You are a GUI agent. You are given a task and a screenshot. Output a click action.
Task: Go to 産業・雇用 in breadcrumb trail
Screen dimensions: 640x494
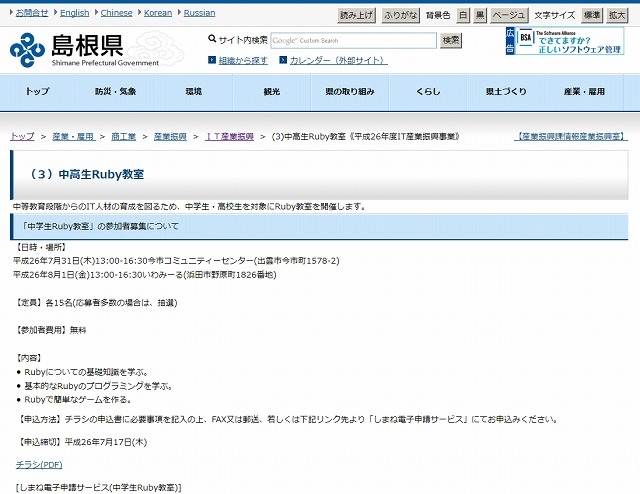click(74, 136)
